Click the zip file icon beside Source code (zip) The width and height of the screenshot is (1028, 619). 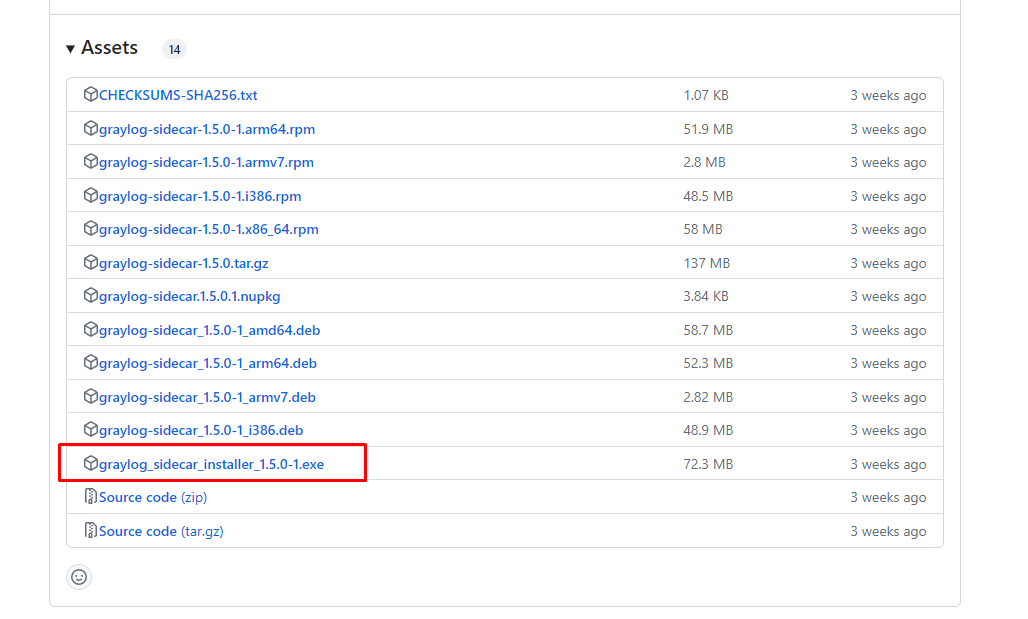click(x=90, y=497)
